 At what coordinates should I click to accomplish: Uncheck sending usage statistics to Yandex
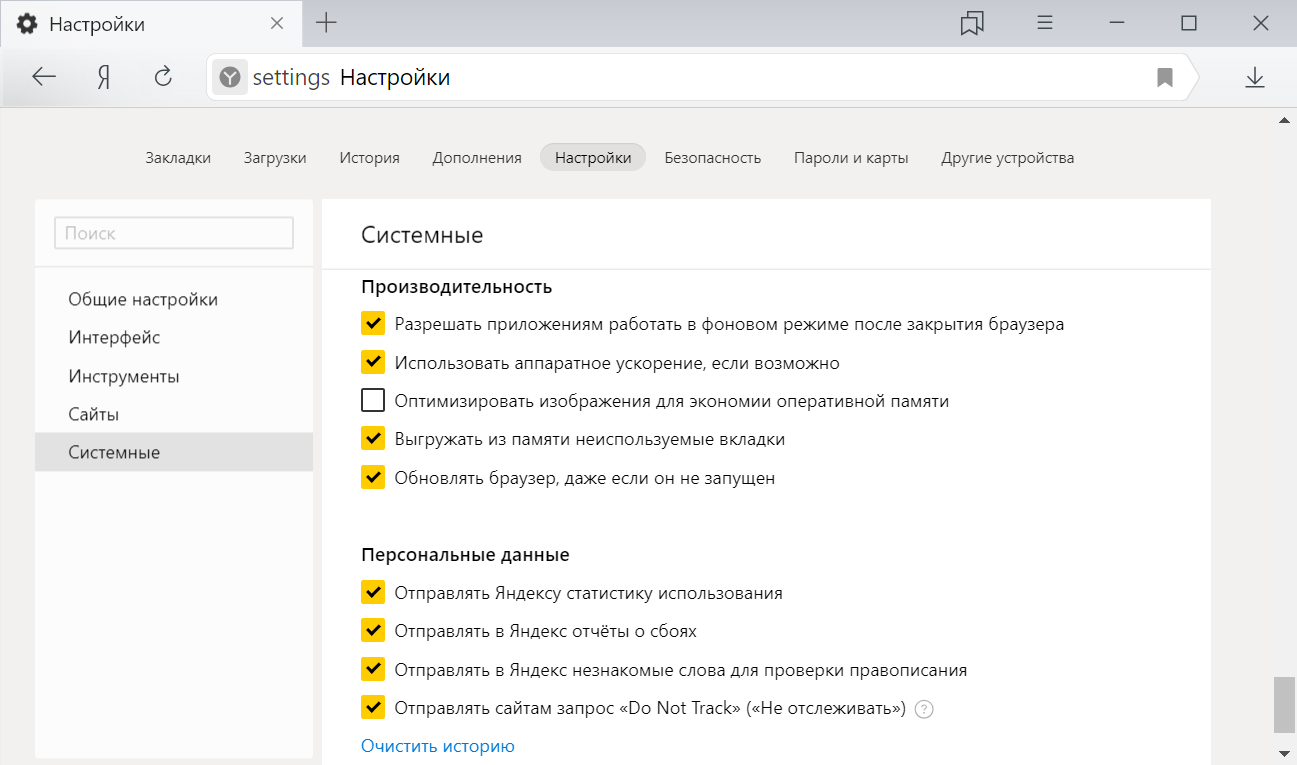[373, 593]
